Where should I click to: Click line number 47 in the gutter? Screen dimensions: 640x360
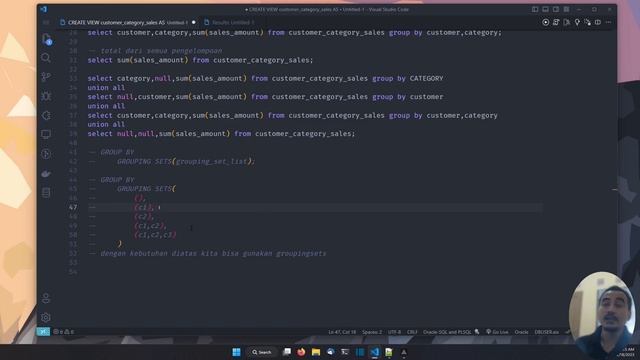73,207
